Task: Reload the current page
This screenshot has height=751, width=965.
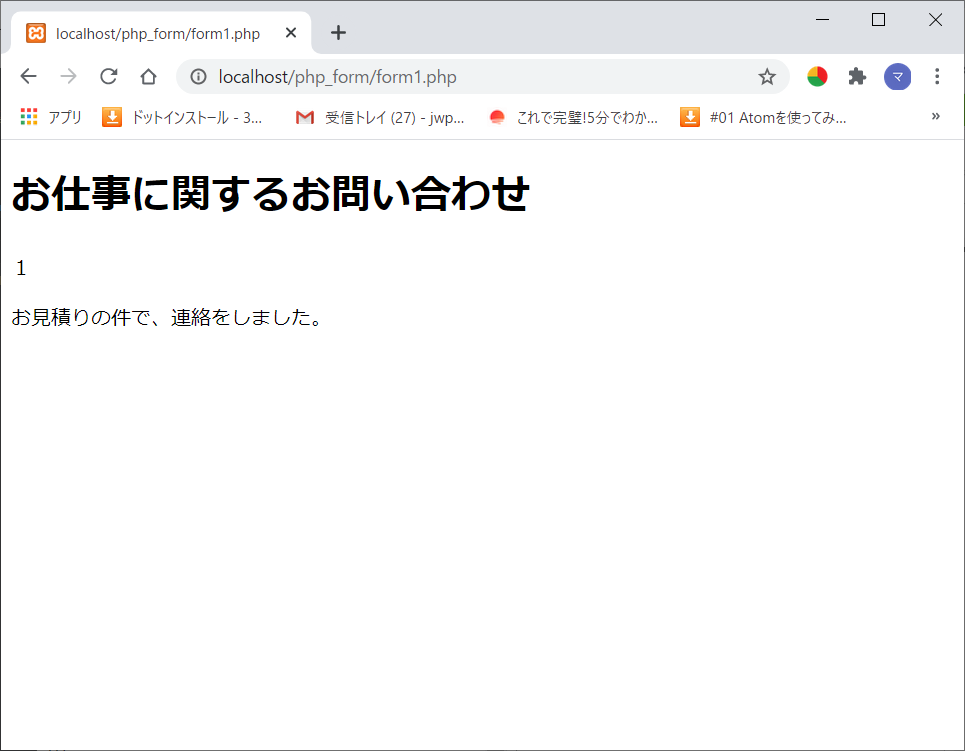Action: (109, 76)
